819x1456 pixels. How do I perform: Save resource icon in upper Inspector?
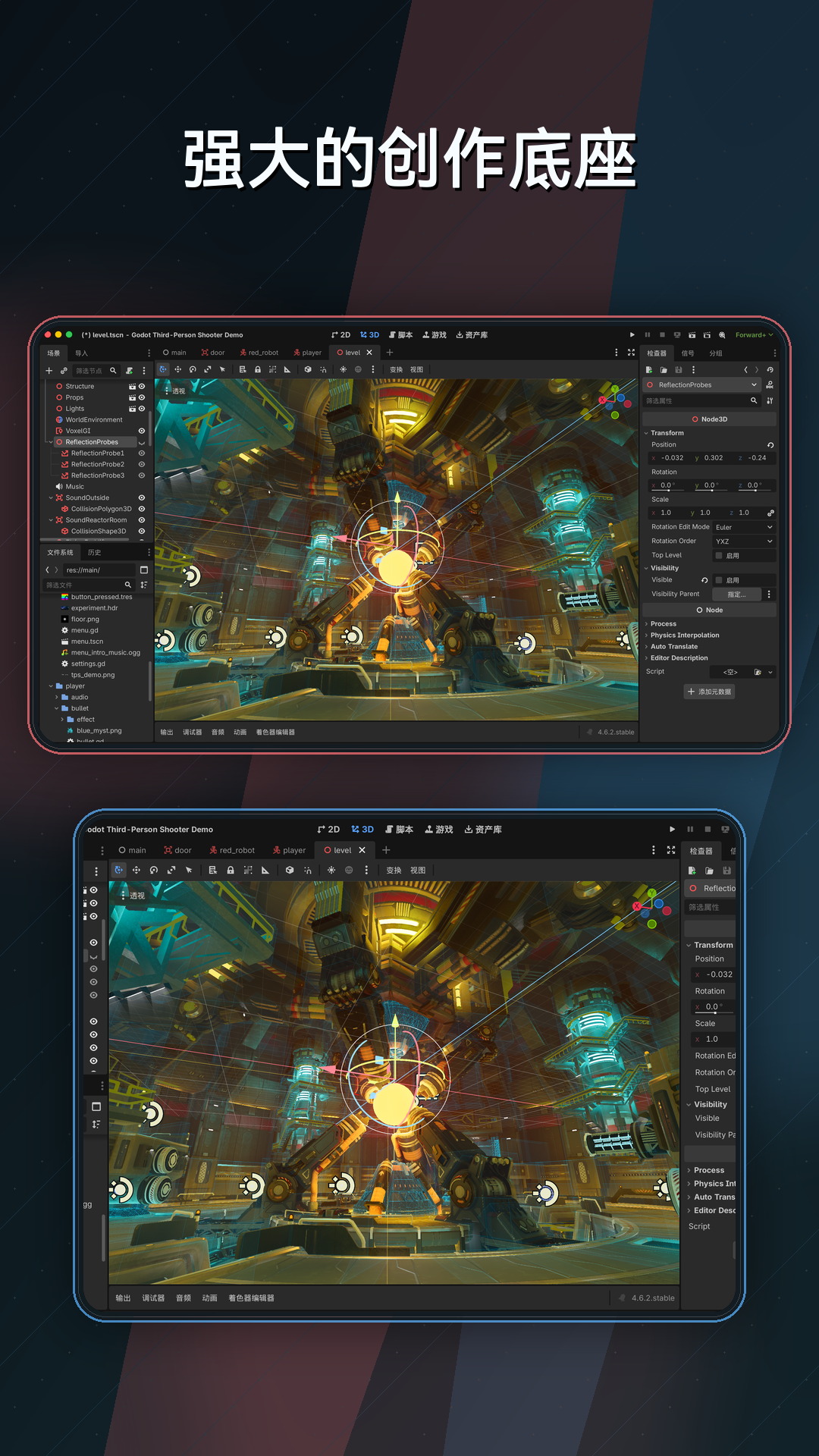click(678, 370)
